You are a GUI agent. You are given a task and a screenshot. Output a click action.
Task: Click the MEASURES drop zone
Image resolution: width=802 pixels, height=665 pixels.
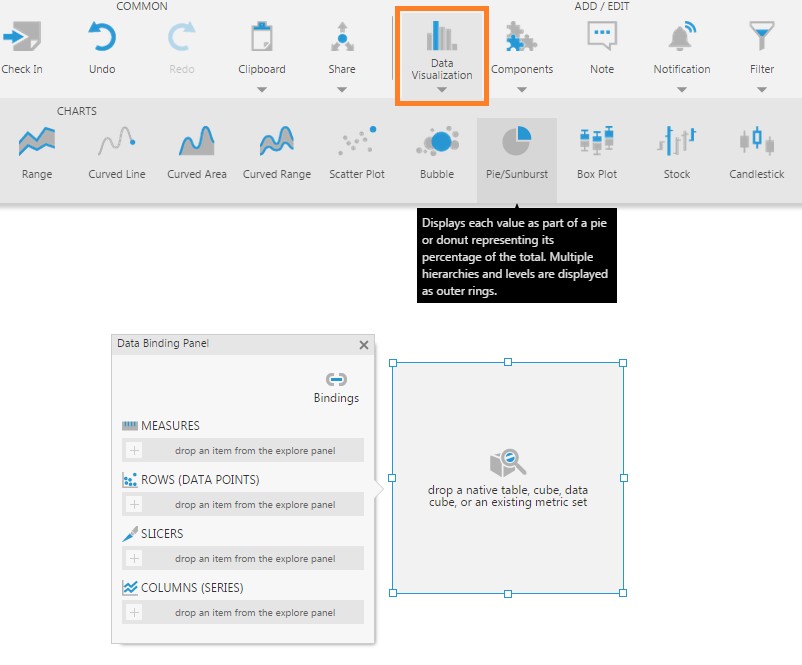(243, 450)
